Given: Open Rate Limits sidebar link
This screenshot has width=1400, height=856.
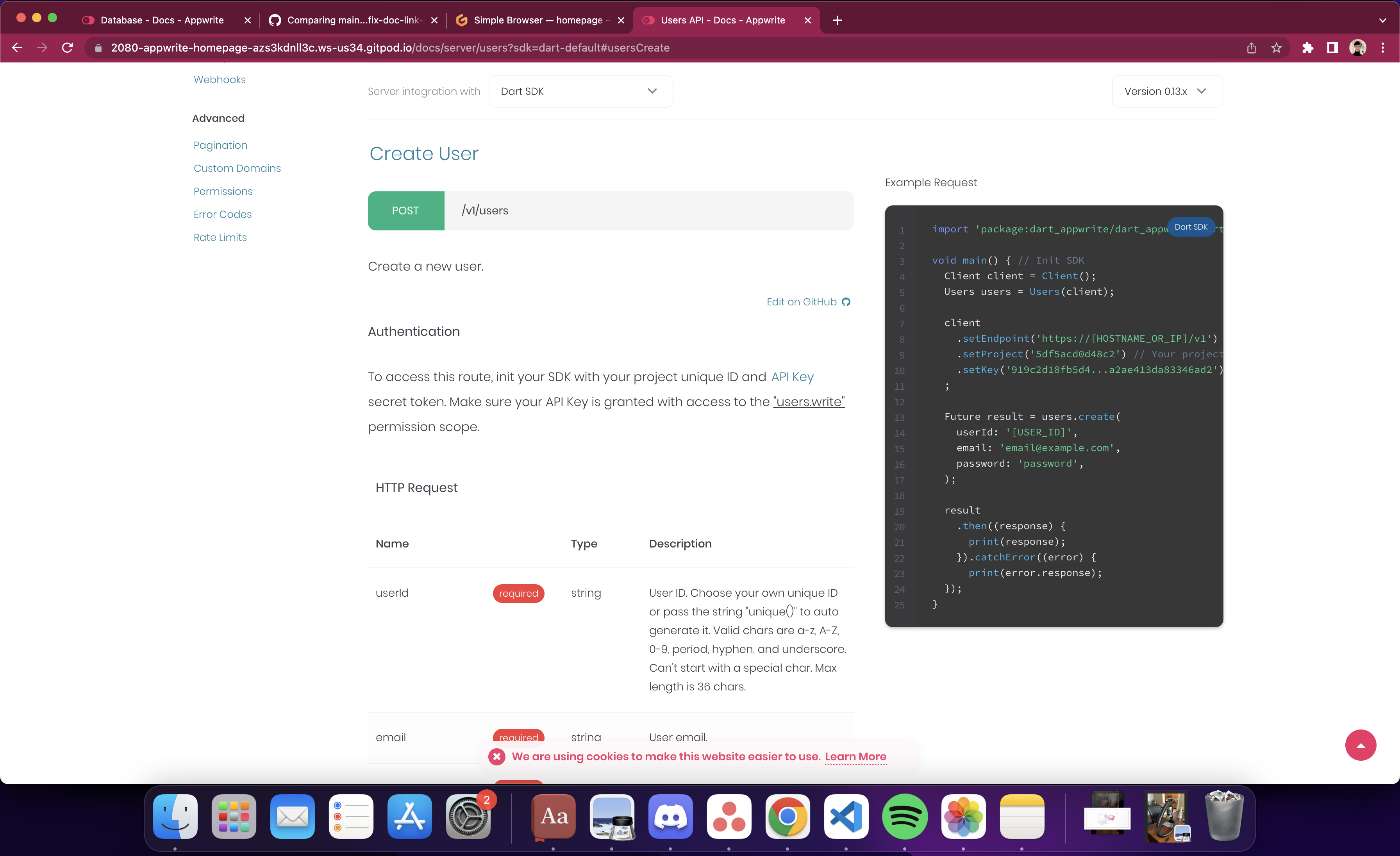Looking at the screenshot, I should [x=220, y=237].
